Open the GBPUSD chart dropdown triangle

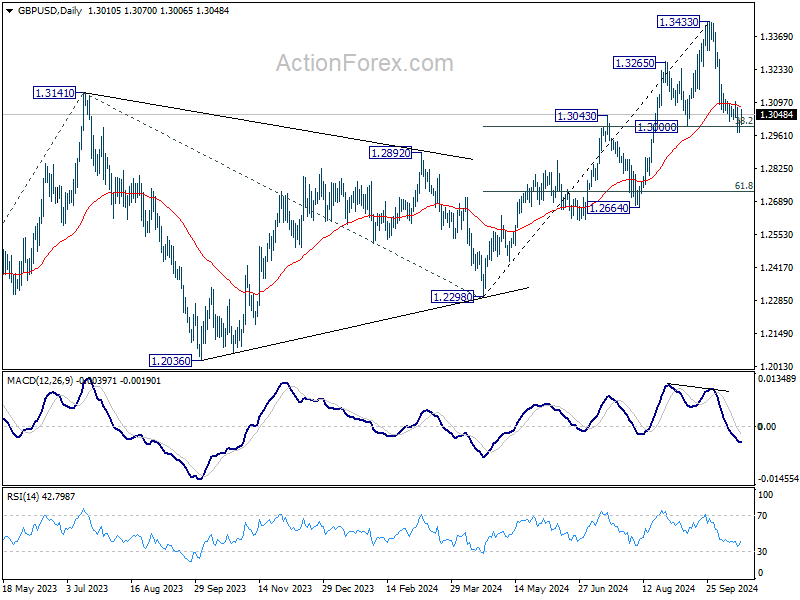coord(10,11)
